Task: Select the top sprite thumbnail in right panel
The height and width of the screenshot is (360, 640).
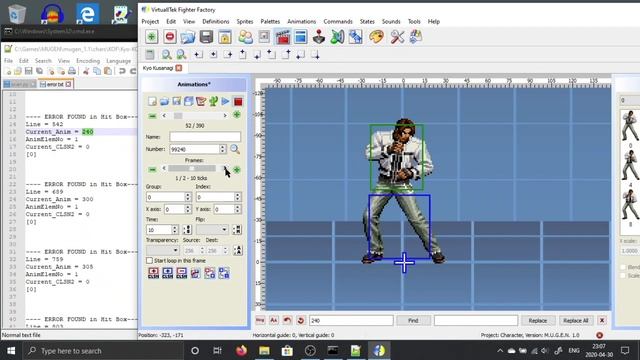Action: (x=630, y=125)
